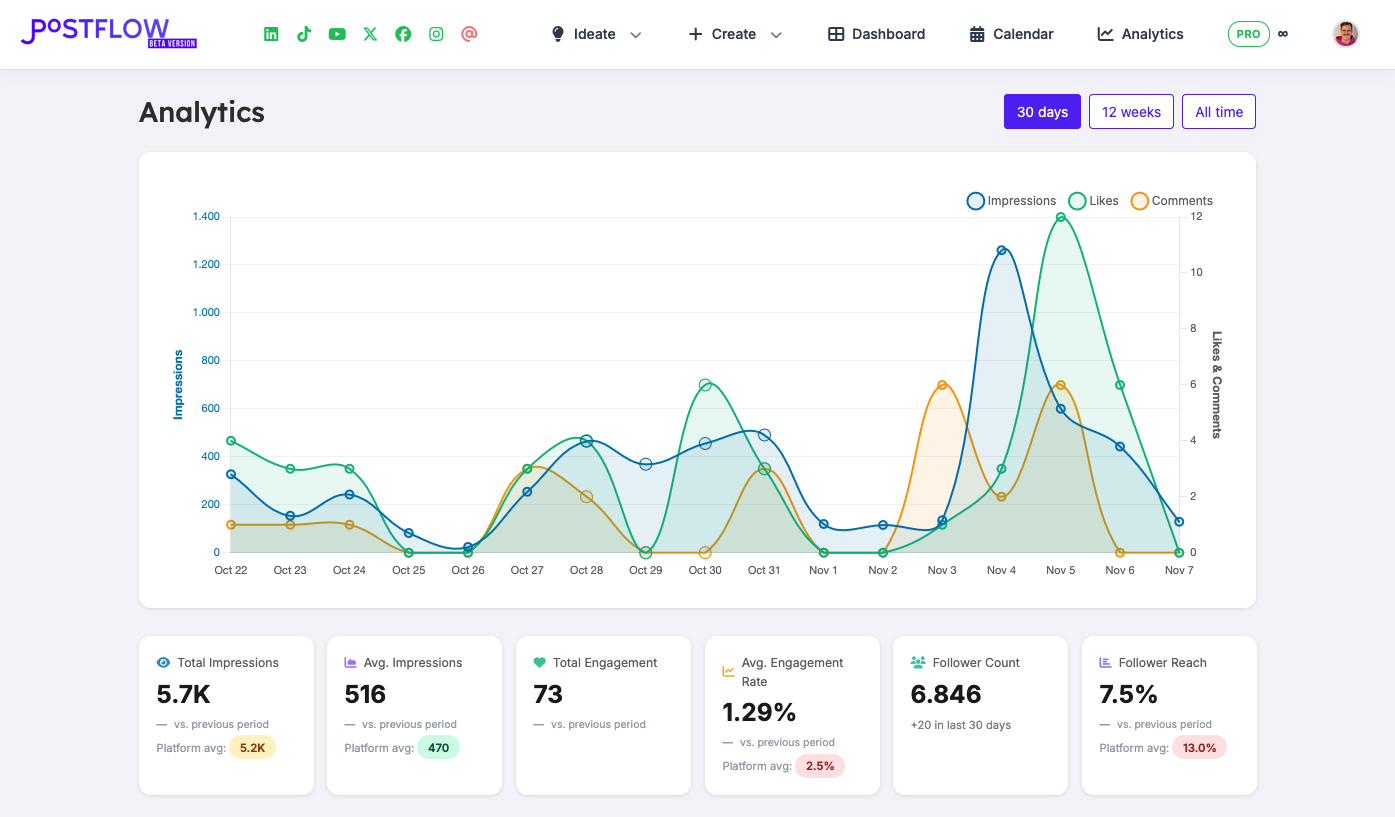Image resolution: width=1395 pixels, height=817 pixels.
Task: Select the X (Twitter) icon
Action: (x=370, y=33)
